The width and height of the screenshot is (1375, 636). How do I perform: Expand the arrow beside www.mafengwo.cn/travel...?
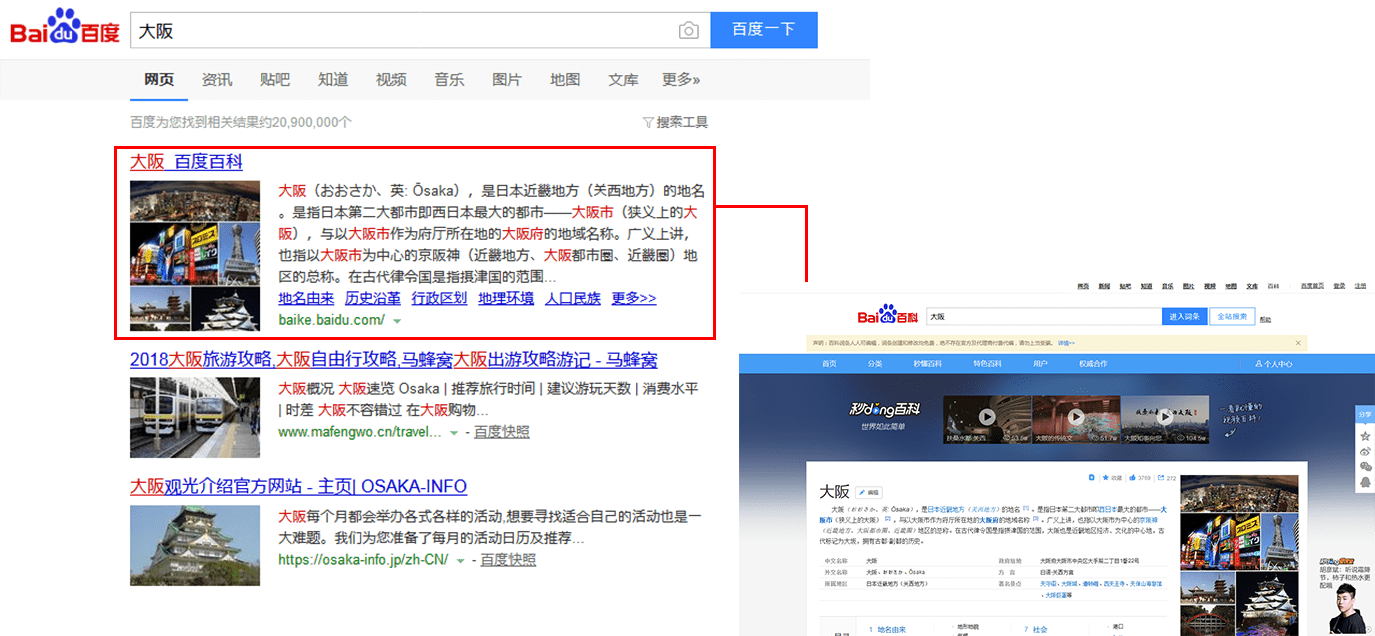pyautogui.click(x=454, y=433)
